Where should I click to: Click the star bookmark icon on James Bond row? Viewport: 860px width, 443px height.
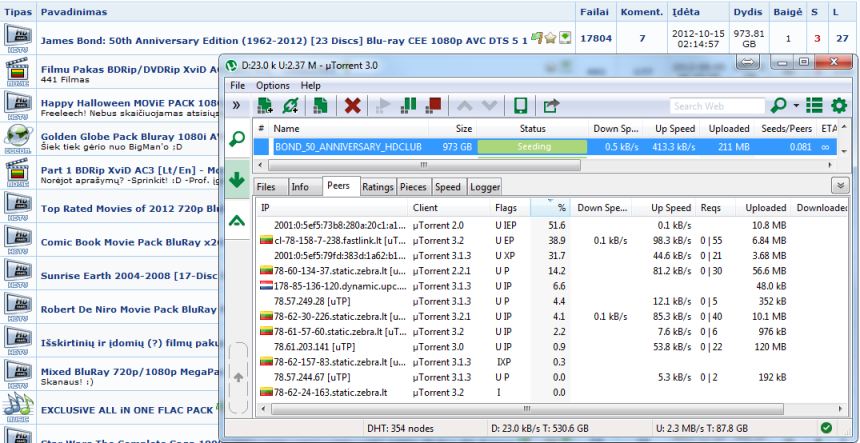[x=550, y=38]
